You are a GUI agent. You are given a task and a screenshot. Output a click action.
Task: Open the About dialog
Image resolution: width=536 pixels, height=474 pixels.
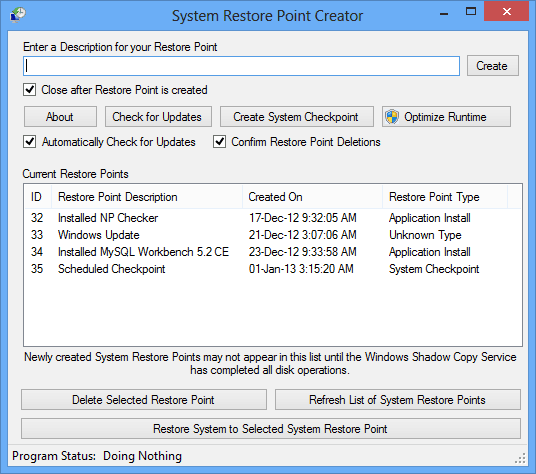pyautogui.click(x=60, y=117)
